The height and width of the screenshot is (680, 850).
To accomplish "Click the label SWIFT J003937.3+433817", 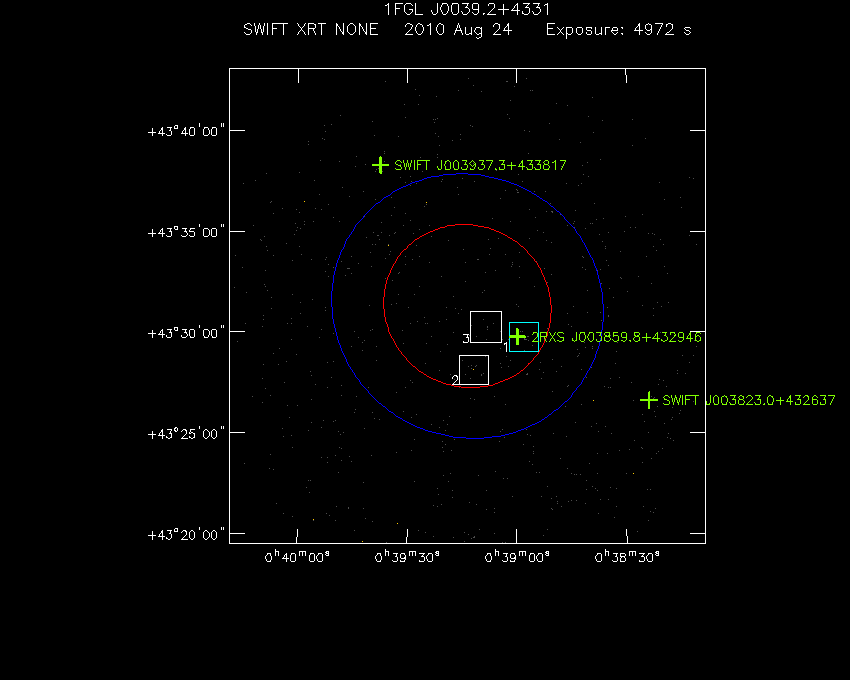I will [x=480, y=165].
